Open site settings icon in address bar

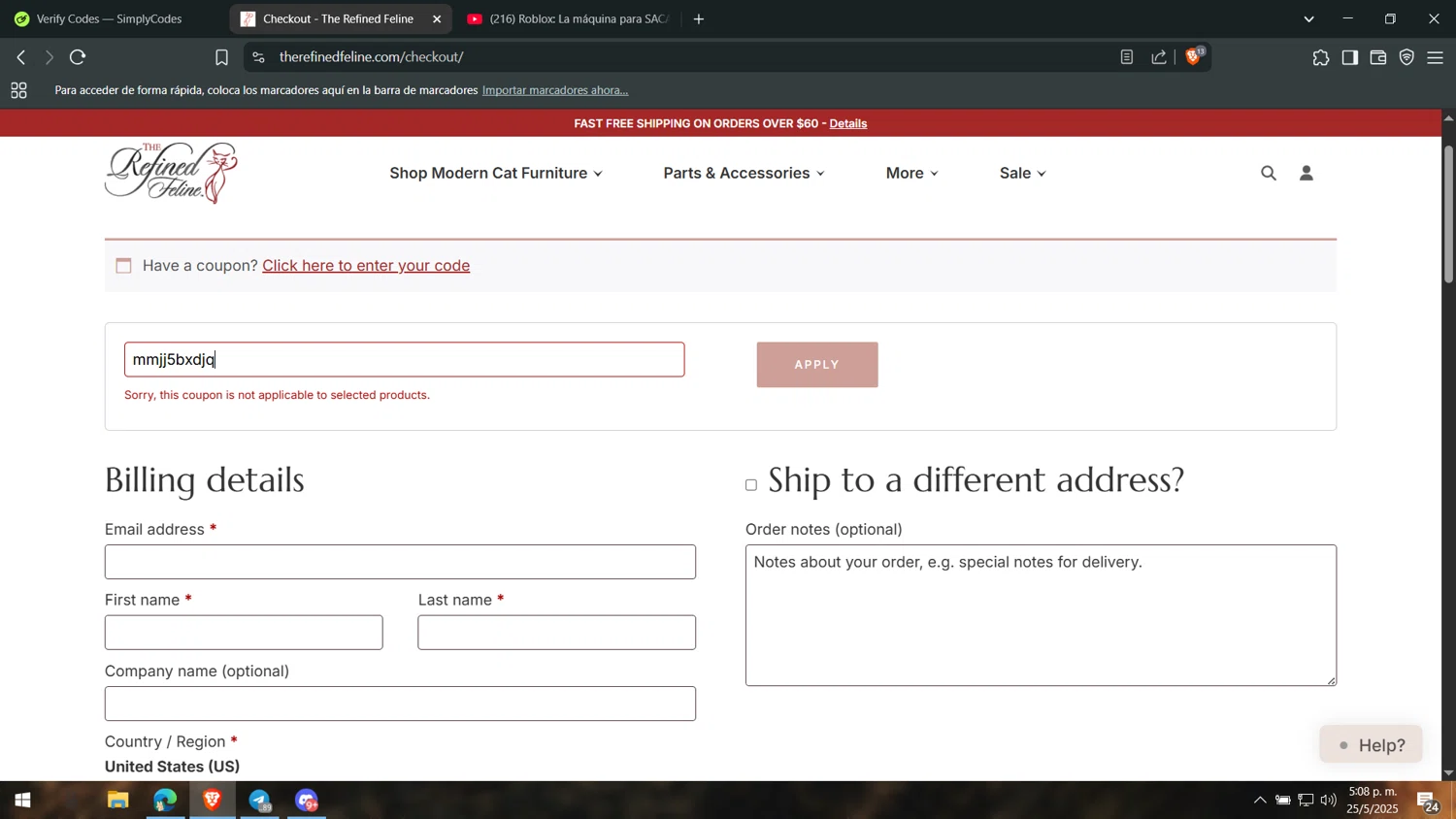(x=258, y=57)
